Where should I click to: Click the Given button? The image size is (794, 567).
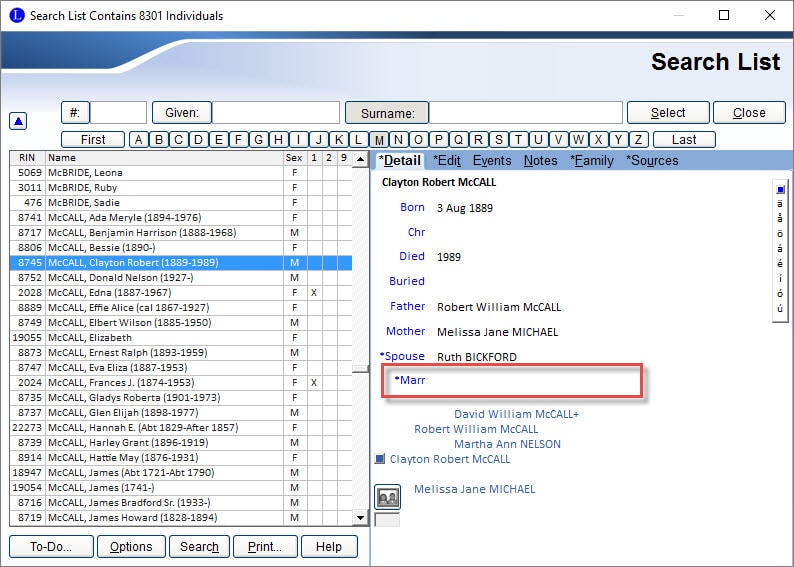pyautogui.click(x=182, y=112)
